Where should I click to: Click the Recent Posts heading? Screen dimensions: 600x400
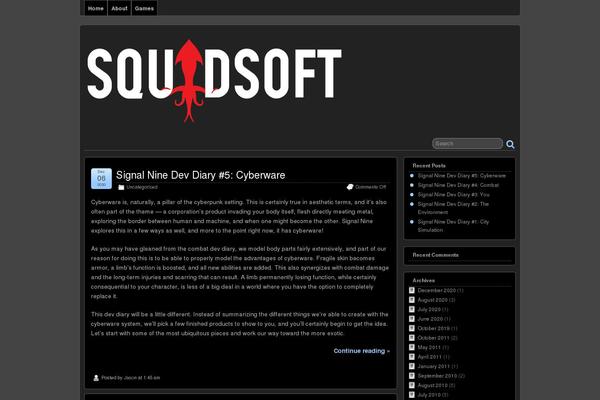[x=429, y=166]
